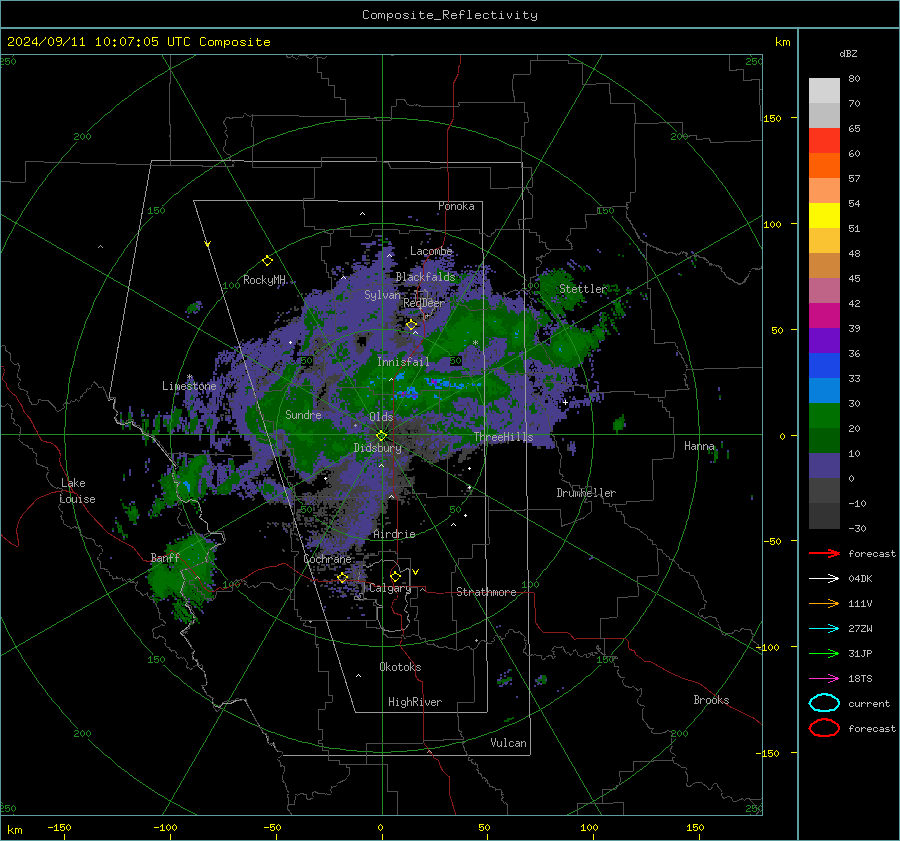Image resolution: width=900 pixels, height=841 pixels.
Task: Click the Strathmore label
Action: 486,592
